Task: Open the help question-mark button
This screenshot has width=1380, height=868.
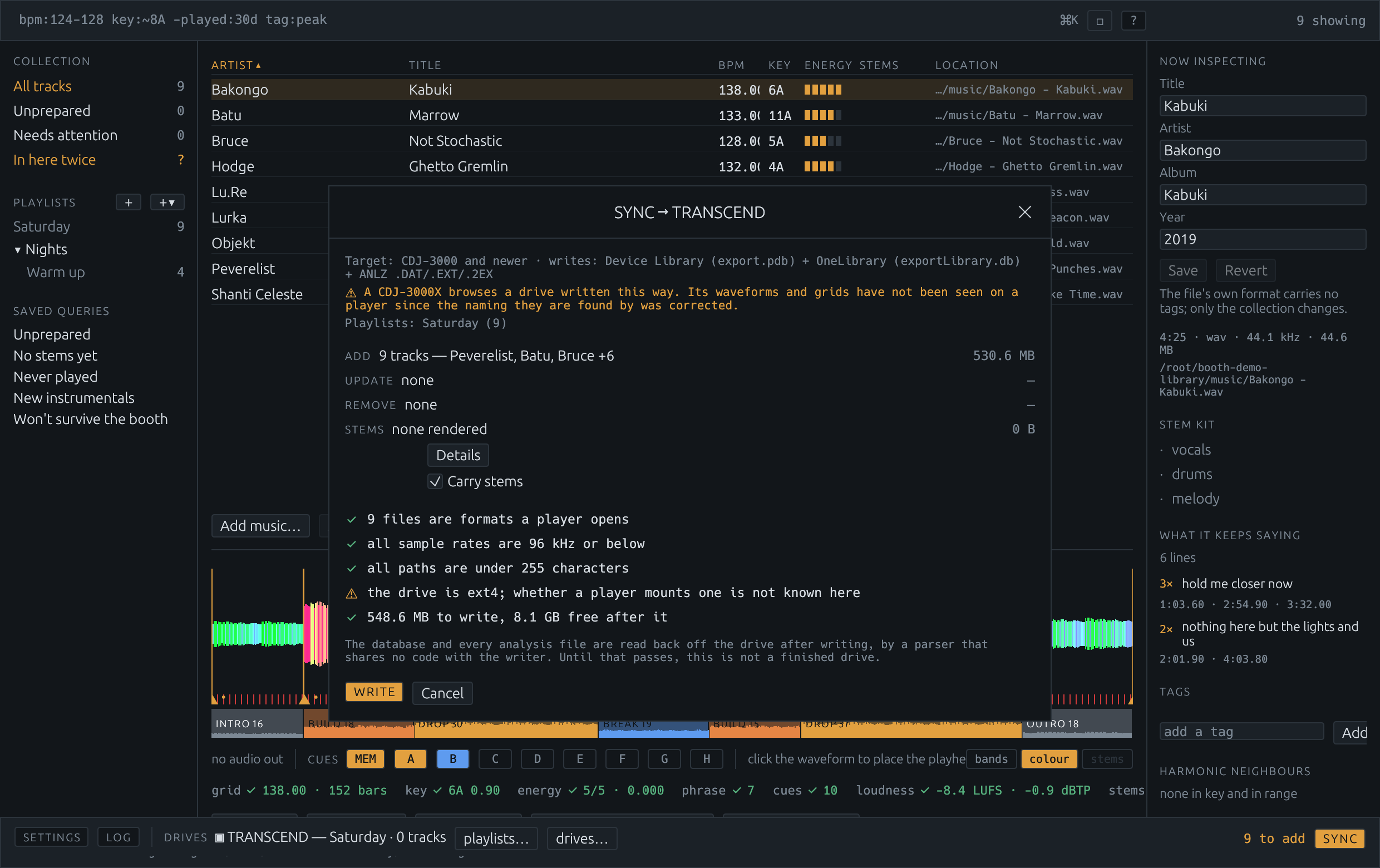Action: tap(1133, 21)
